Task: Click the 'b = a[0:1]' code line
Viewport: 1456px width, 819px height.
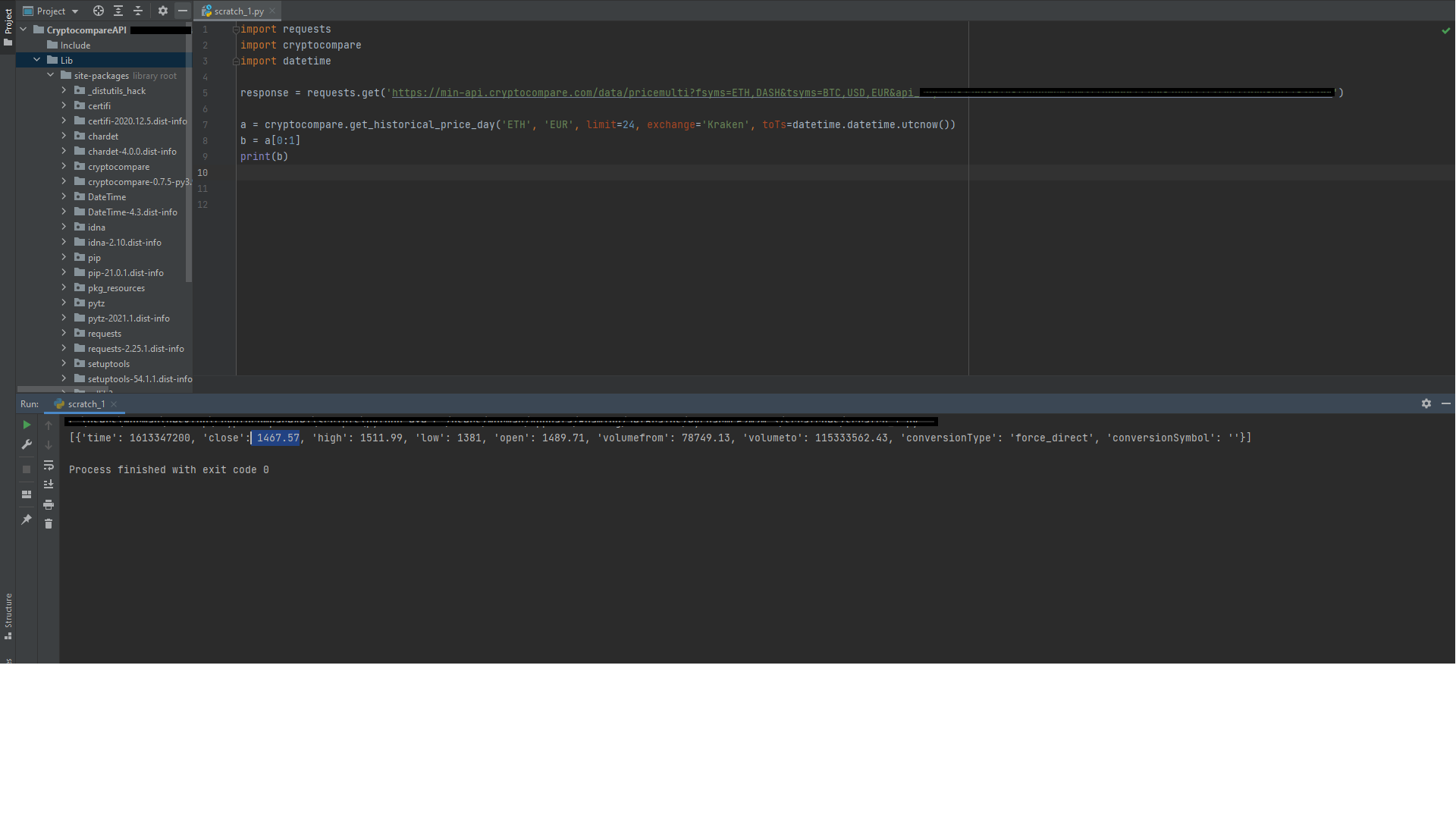Action: [271, 140]
